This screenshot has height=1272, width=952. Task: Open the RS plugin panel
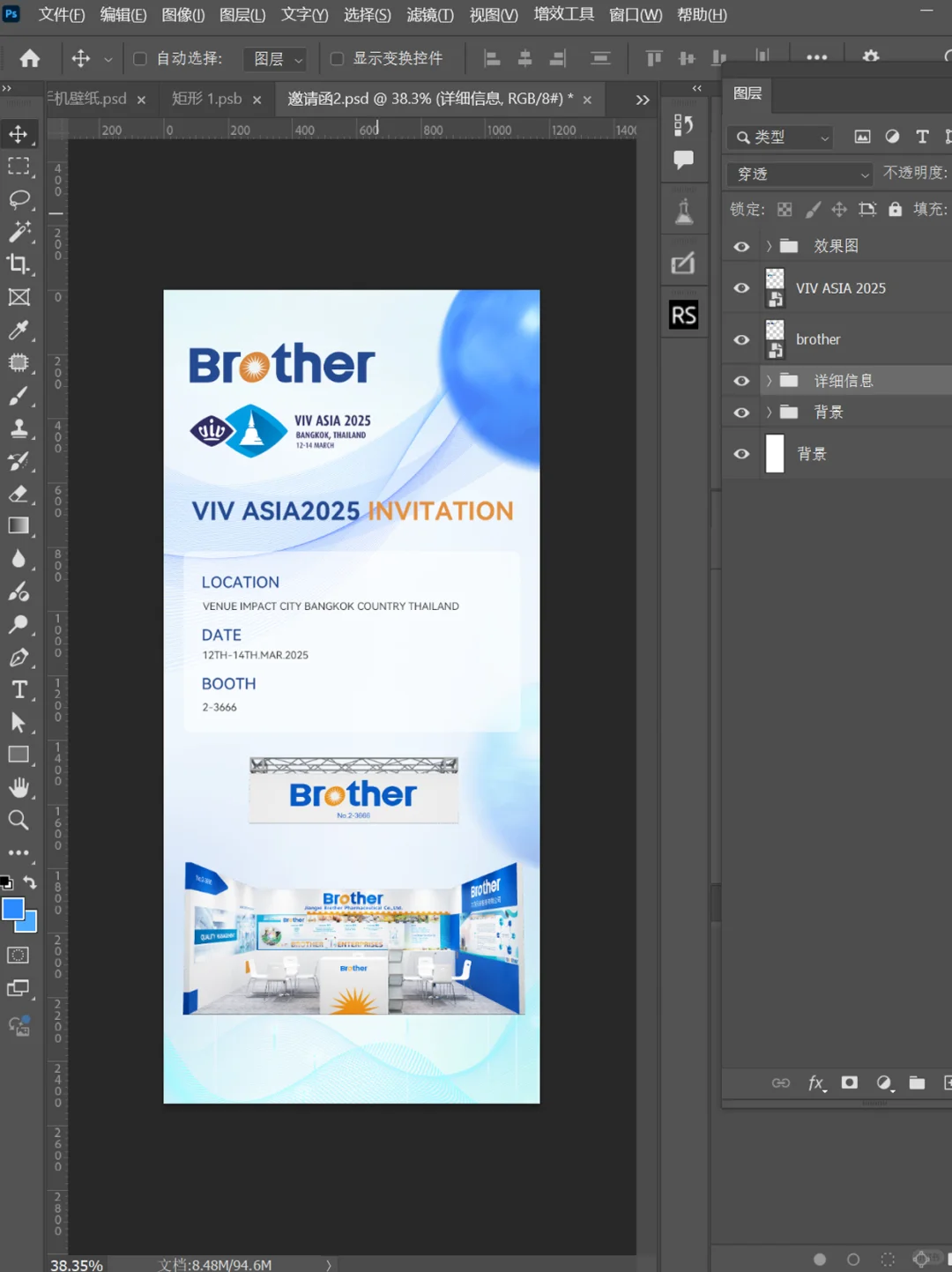tap(683, 315)
